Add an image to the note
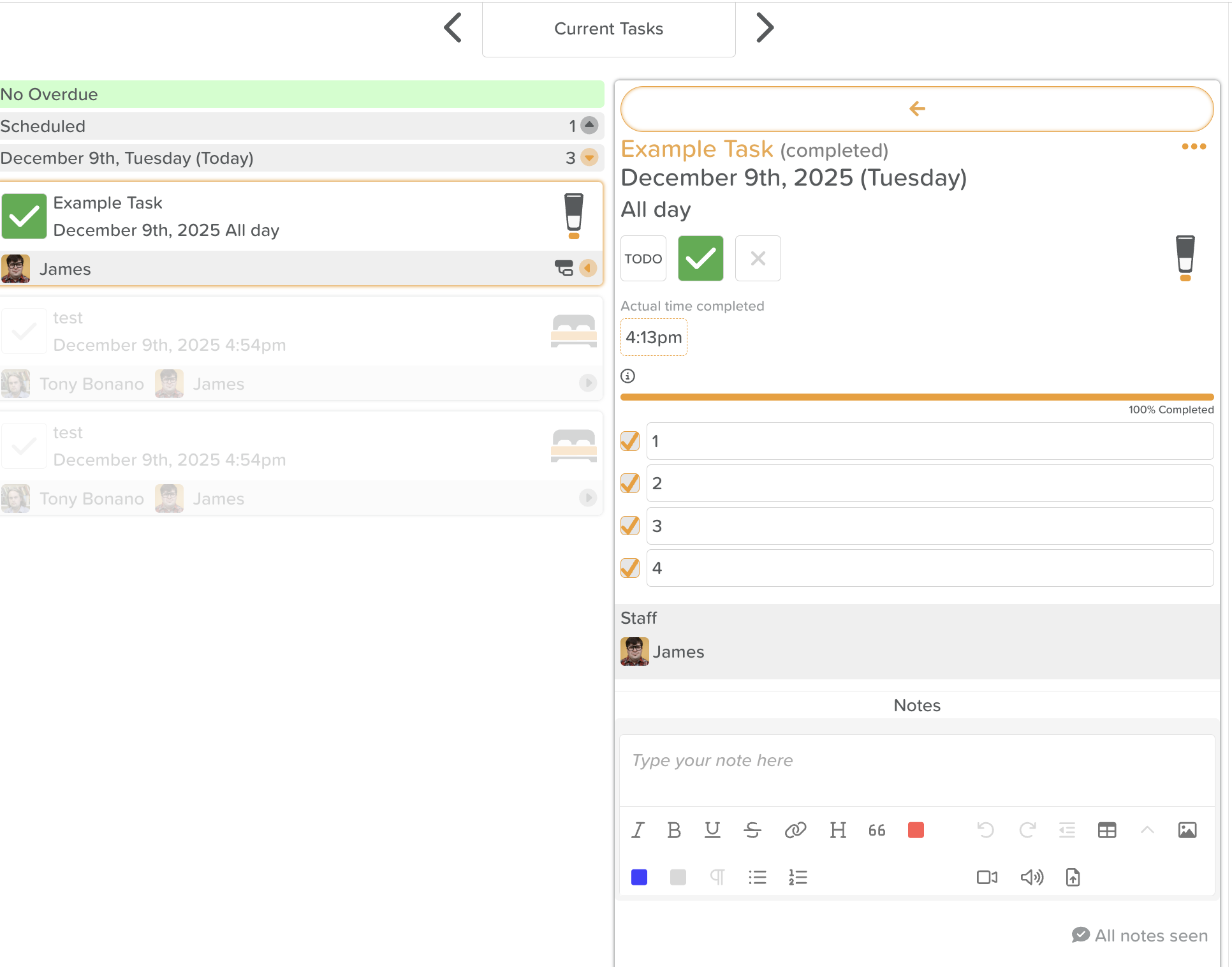The image size is (1232, 967). pos(1187,830)
